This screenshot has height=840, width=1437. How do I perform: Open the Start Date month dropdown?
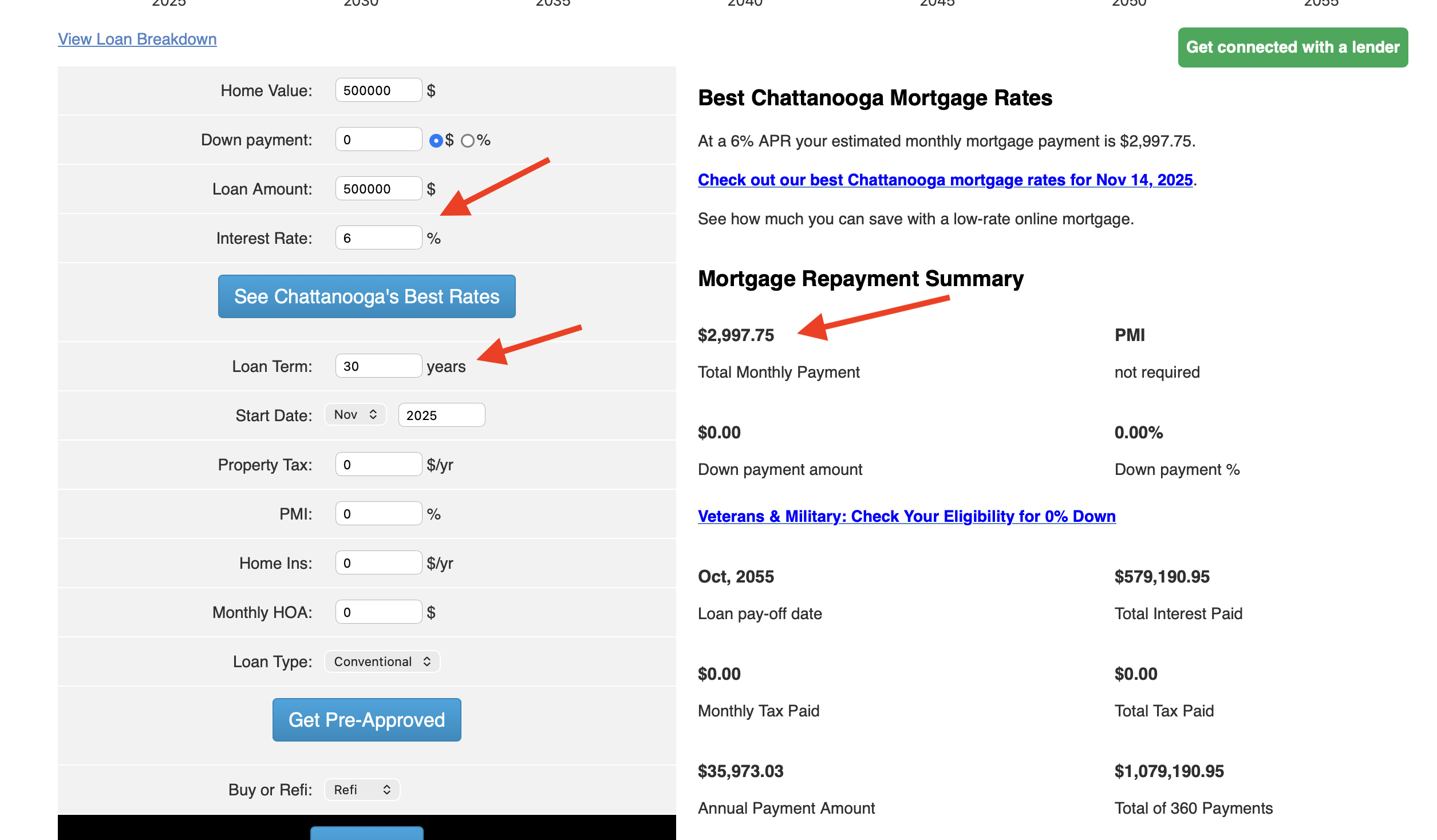(x=355, y=415)
